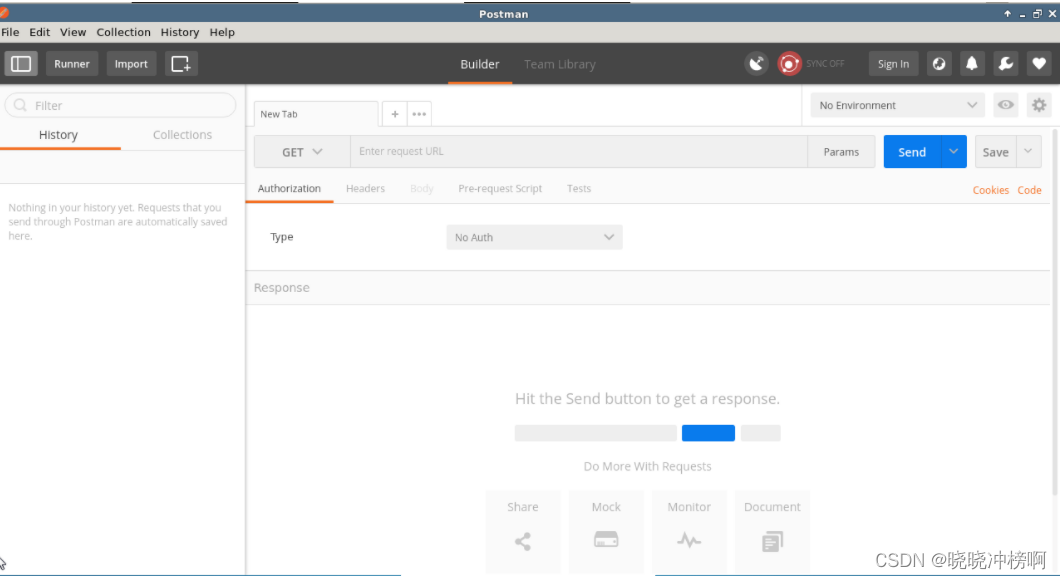The image size is (1062, 579).
Task: Open the Code link
Action: [1029, 190]
